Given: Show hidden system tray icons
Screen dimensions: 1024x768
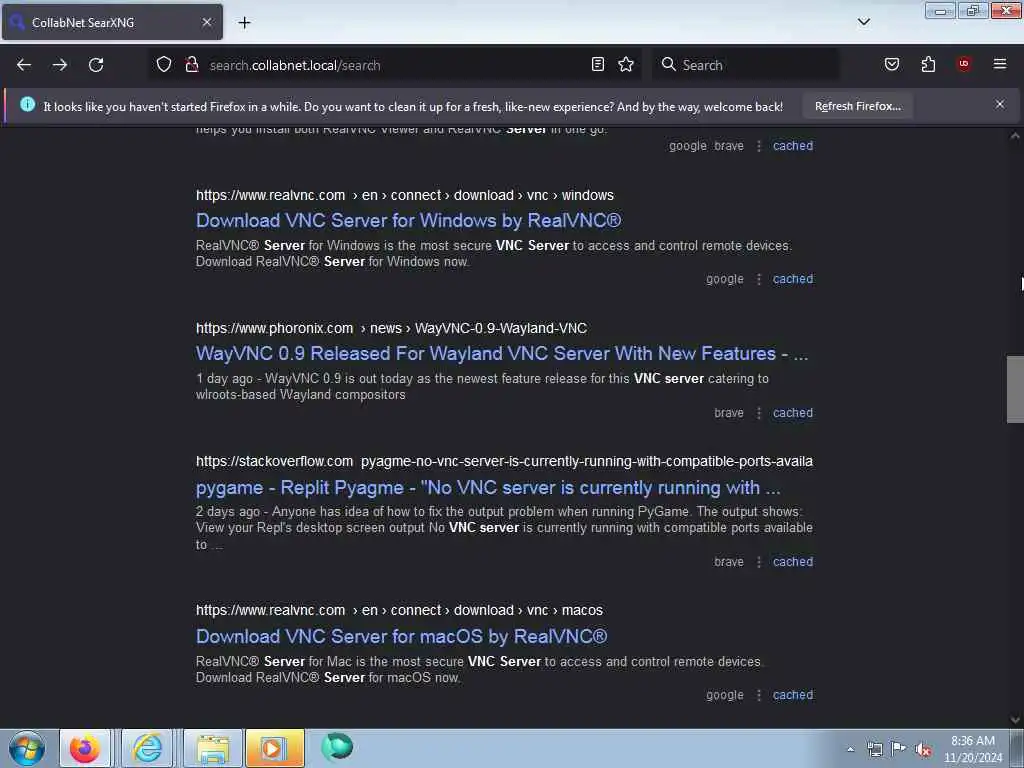Looking at the screenshot, I should (850, 750).
